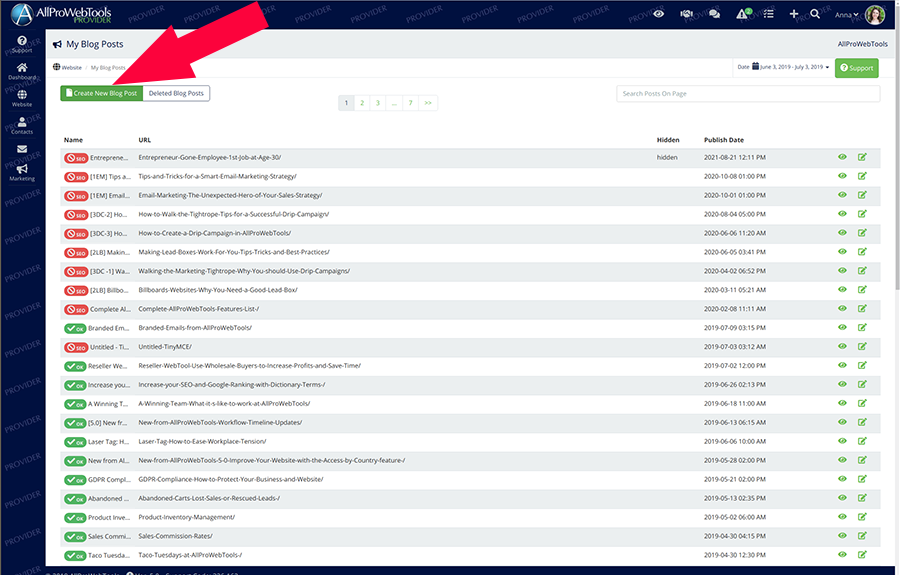Open Marketing in the sidebar
The width and height of the screenshot is (900, 575).
click(x=22, y=172)
